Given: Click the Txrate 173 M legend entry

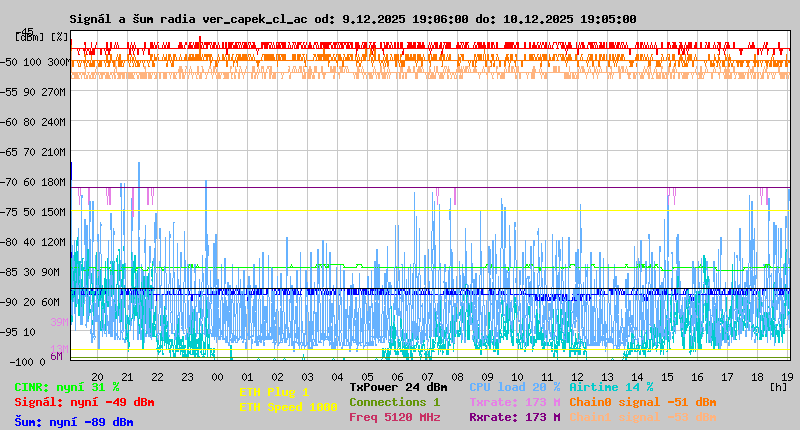Looking at the screenshot, I should click(514, 402).
